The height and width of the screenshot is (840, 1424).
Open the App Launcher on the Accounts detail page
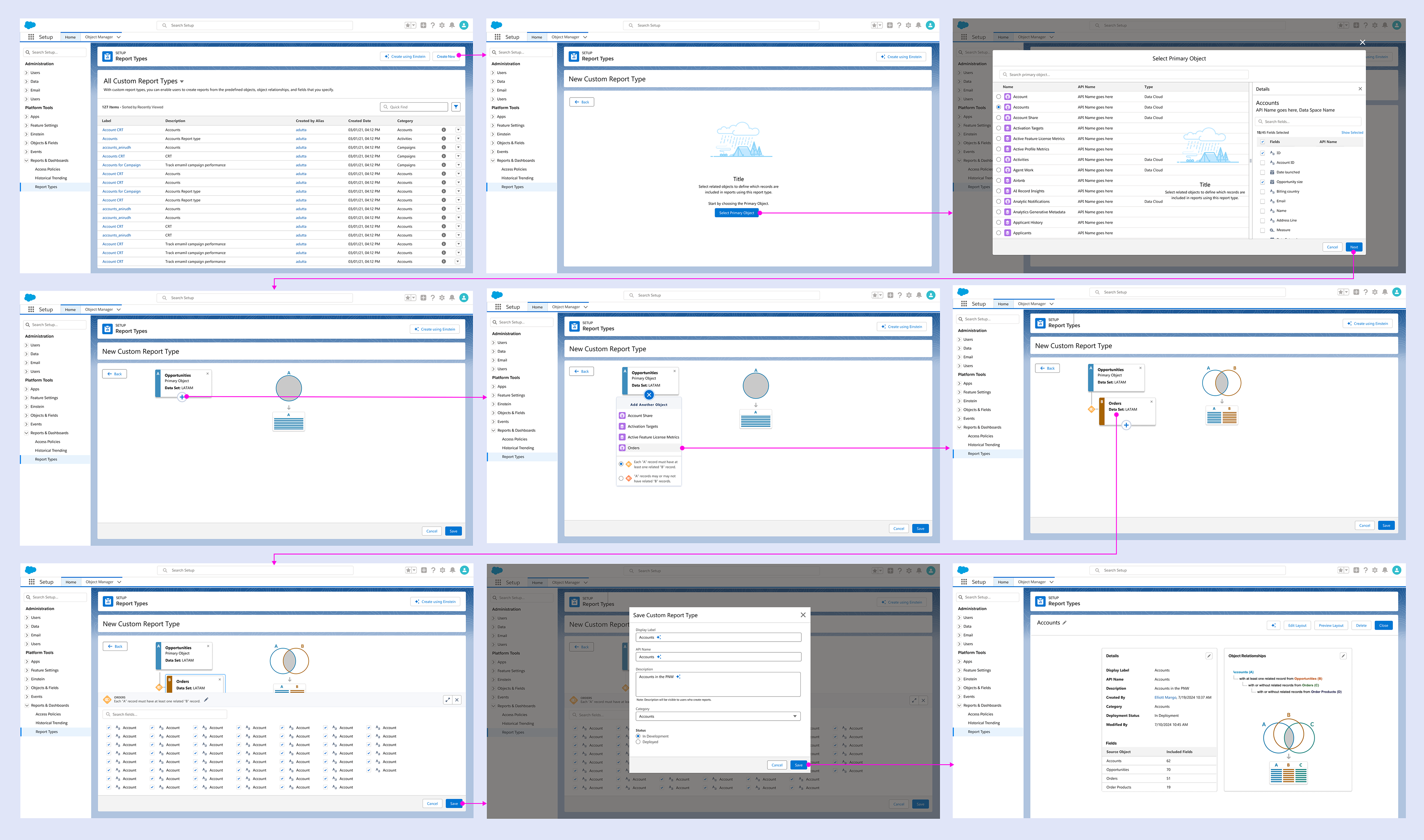point(964,582)
